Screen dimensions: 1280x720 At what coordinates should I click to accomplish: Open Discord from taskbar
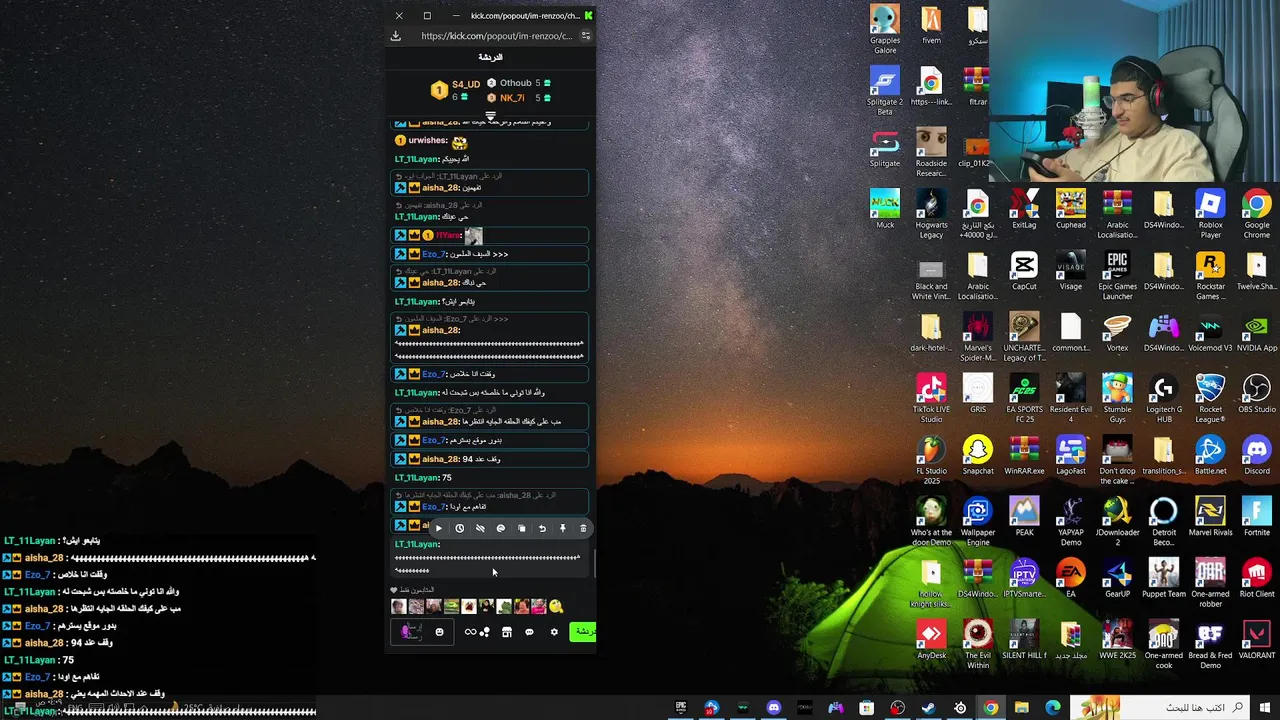(773, 708)
